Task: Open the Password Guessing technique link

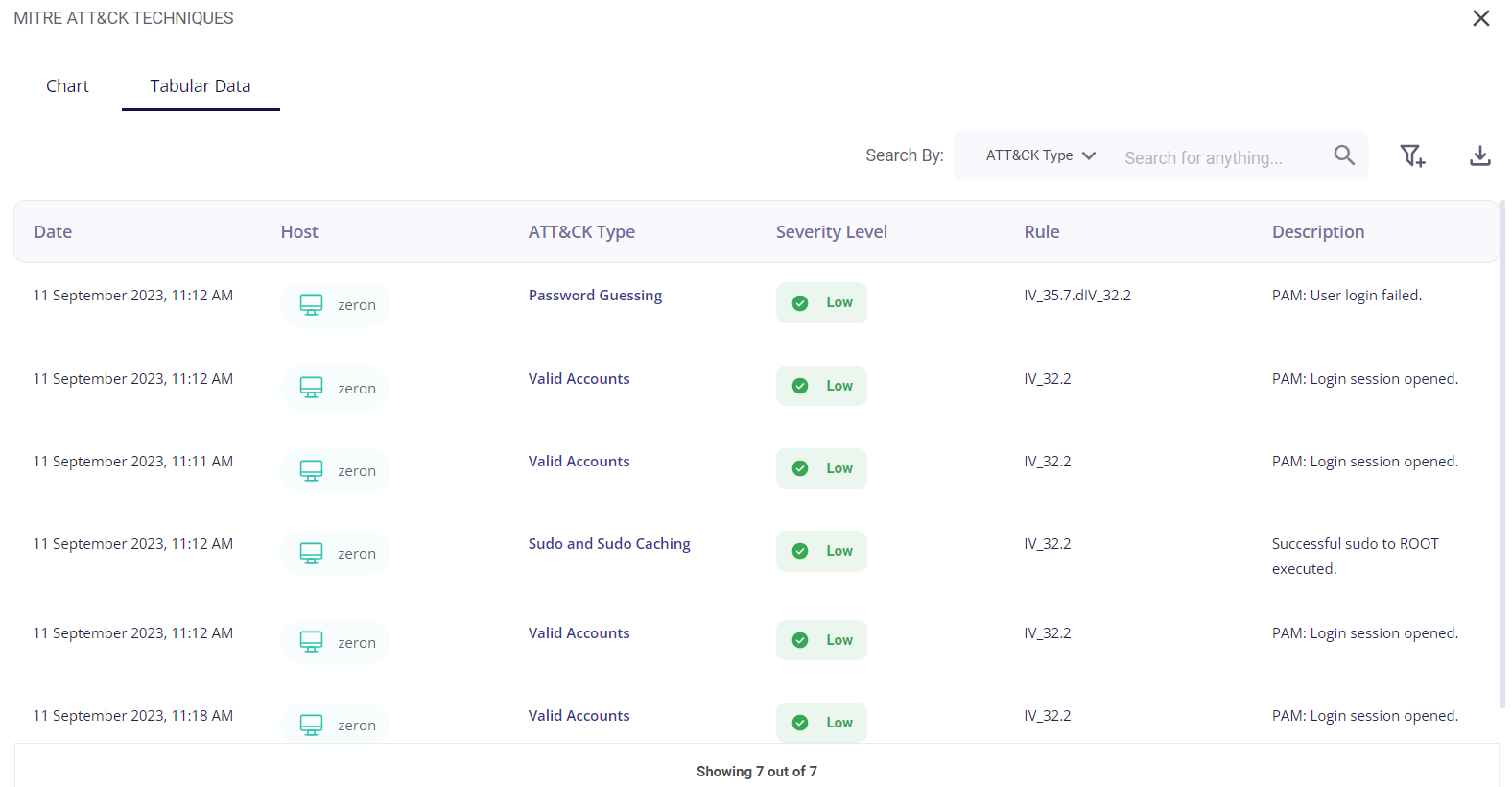Action: [595, 295]
